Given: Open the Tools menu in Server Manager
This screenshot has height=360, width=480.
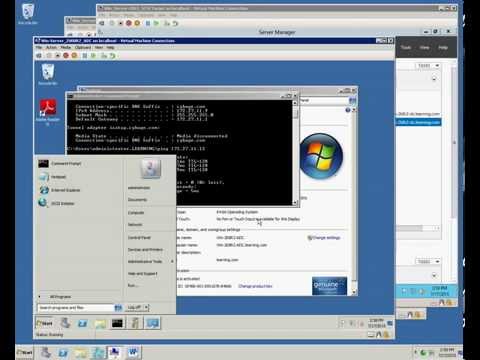Looking at the screenshot, I should 406,47.
